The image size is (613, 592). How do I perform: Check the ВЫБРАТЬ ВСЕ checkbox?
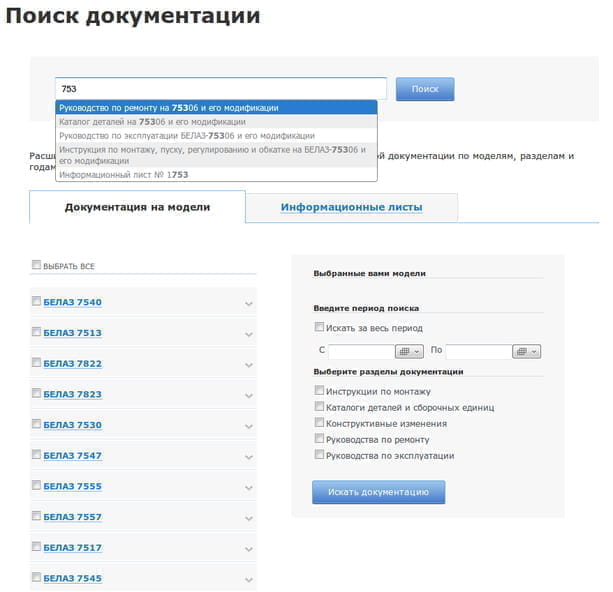(36, 265)
